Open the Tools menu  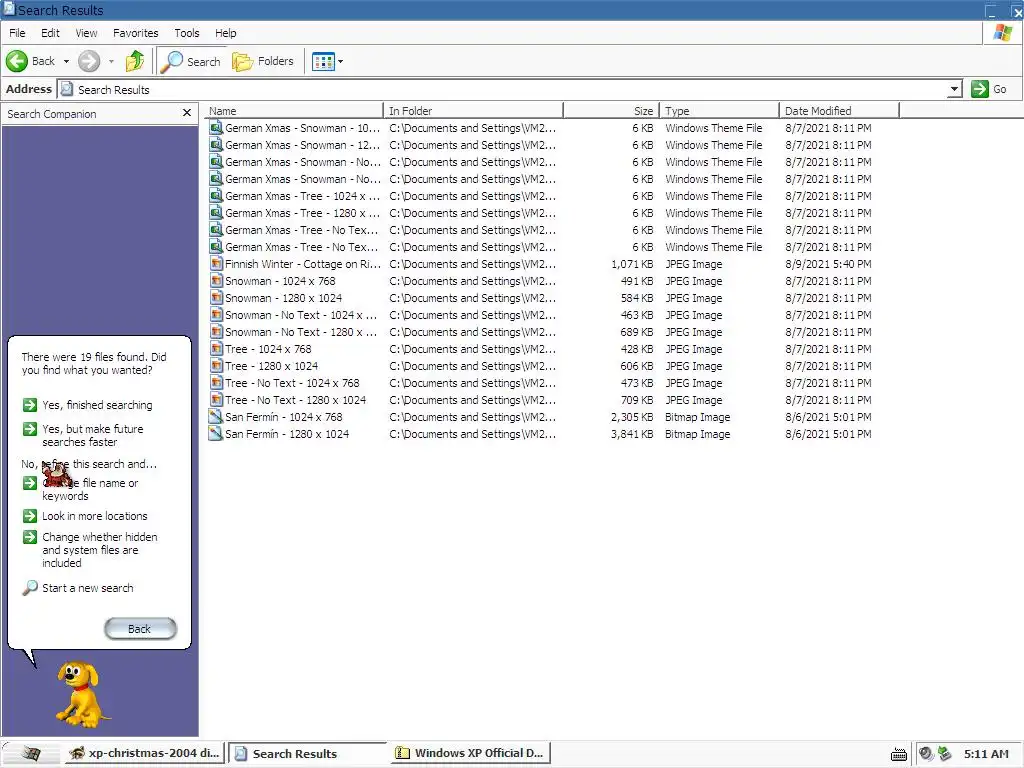[187, 33]
